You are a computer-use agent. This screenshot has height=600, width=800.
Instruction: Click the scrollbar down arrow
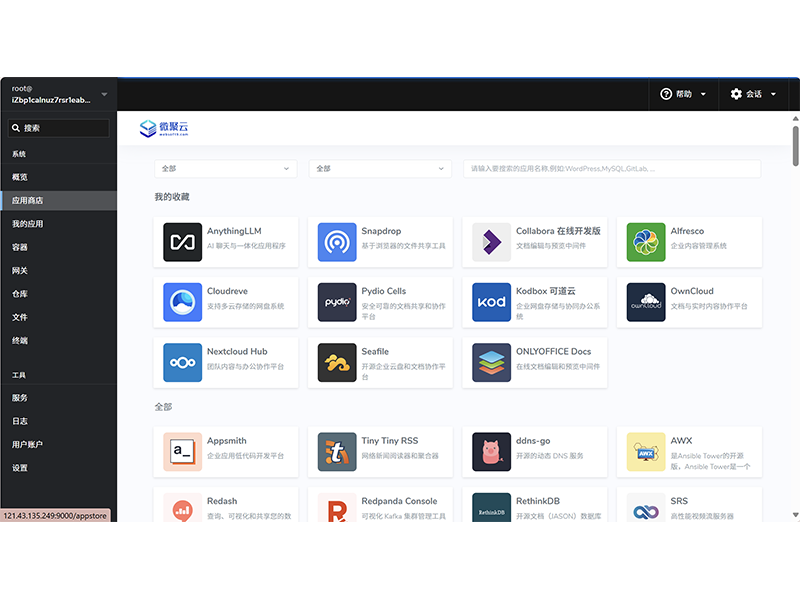795,515
